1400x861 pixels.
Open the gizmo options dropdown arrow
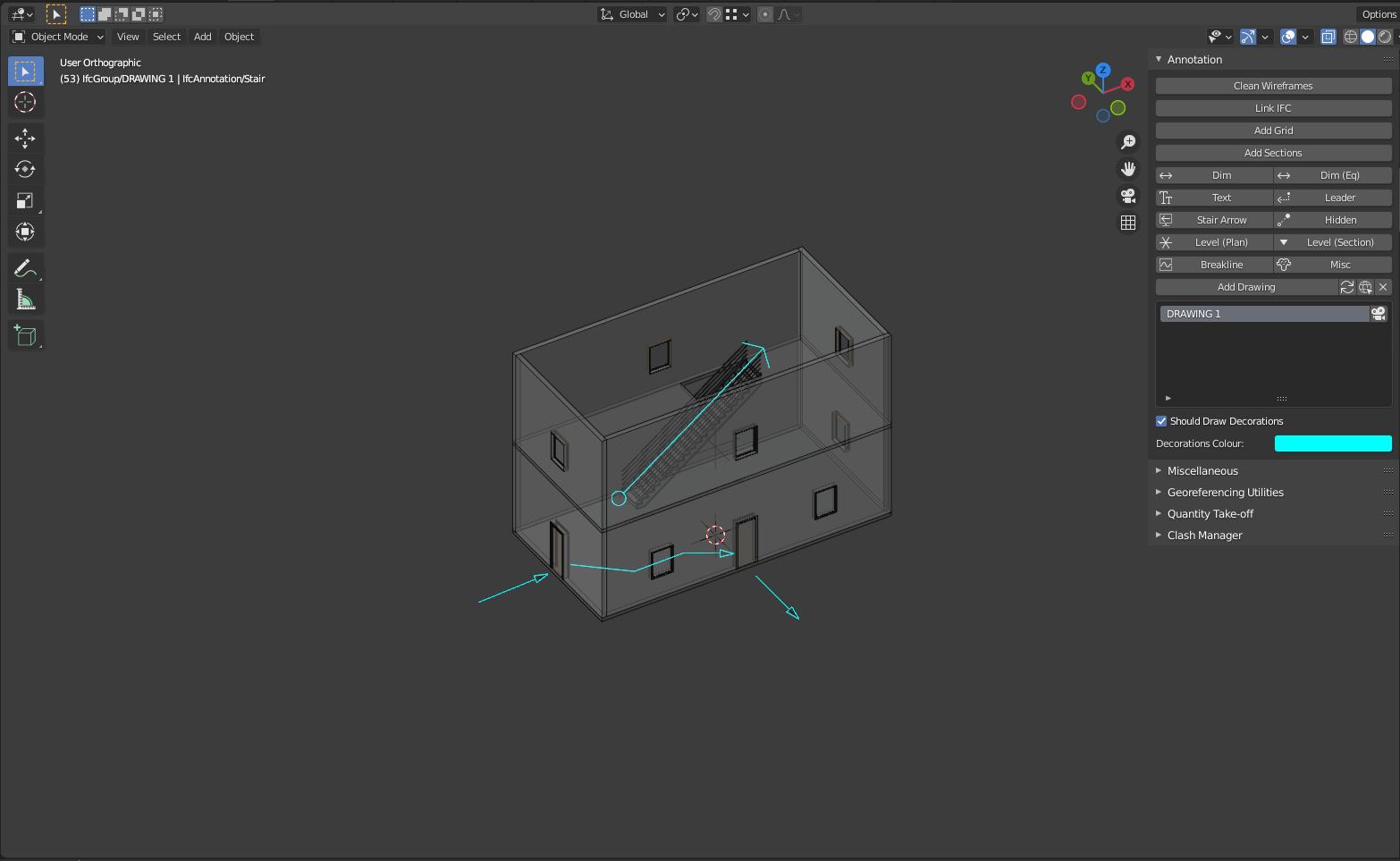(x=1265, y=37)
